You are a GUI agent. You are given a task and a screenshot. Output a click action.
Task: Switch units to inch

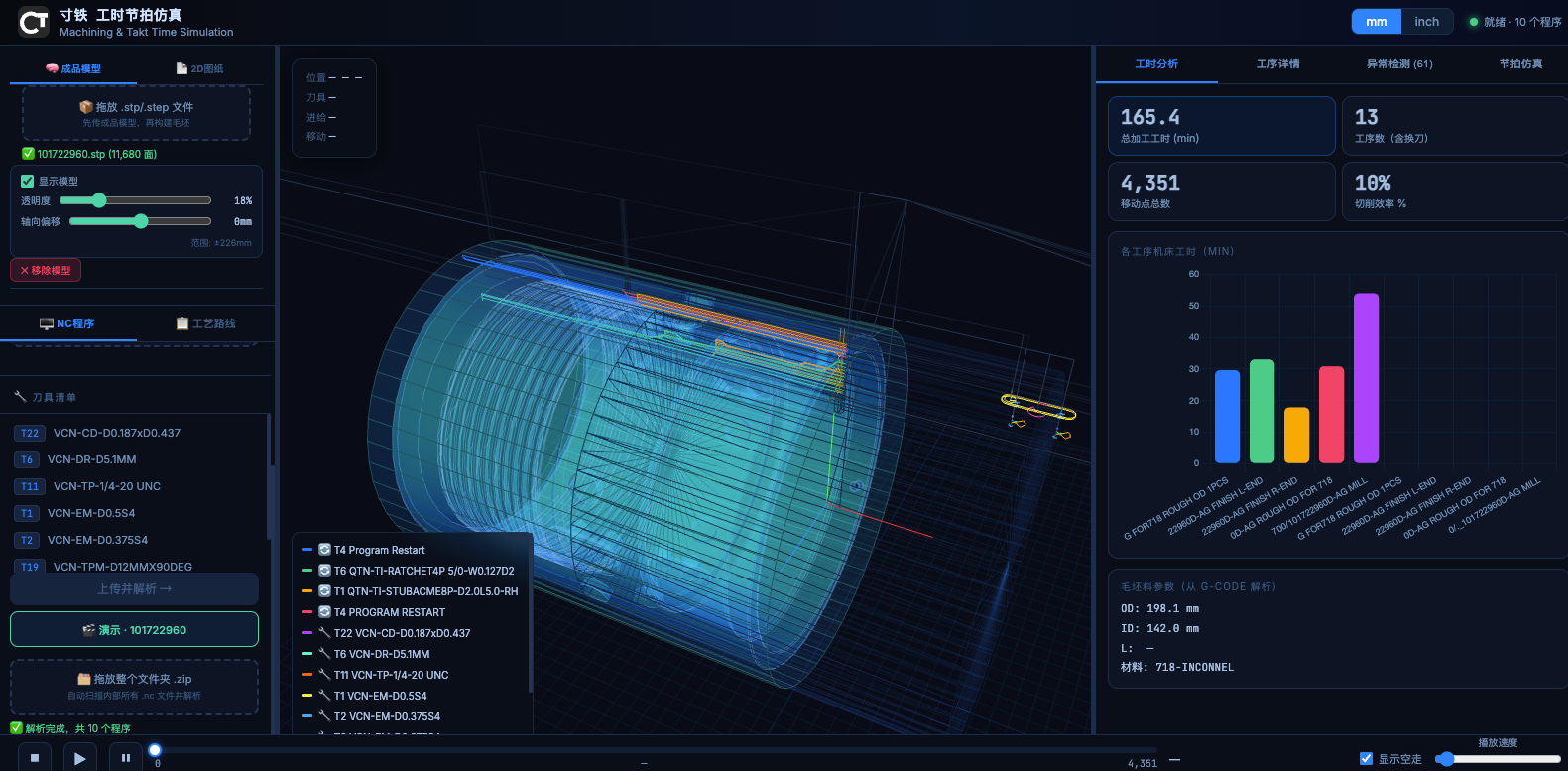tap(1426, 22)
